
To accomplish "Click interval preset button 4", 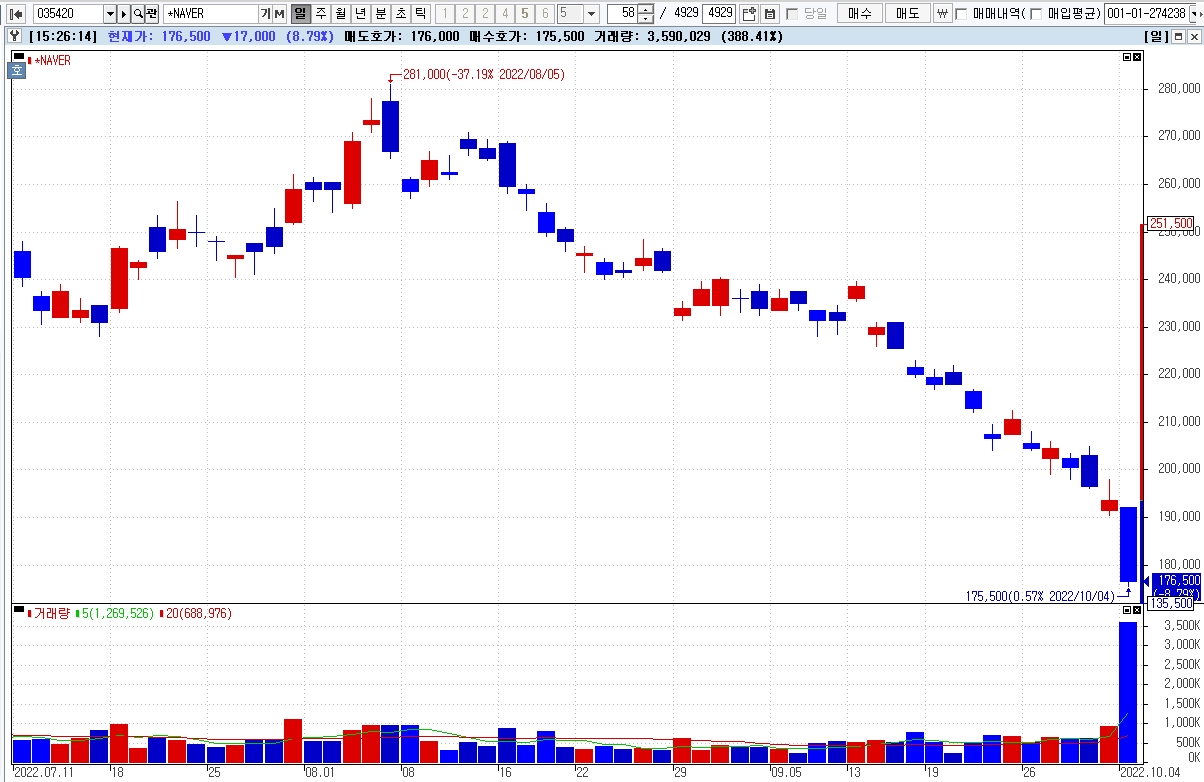I will pos(505,14).
